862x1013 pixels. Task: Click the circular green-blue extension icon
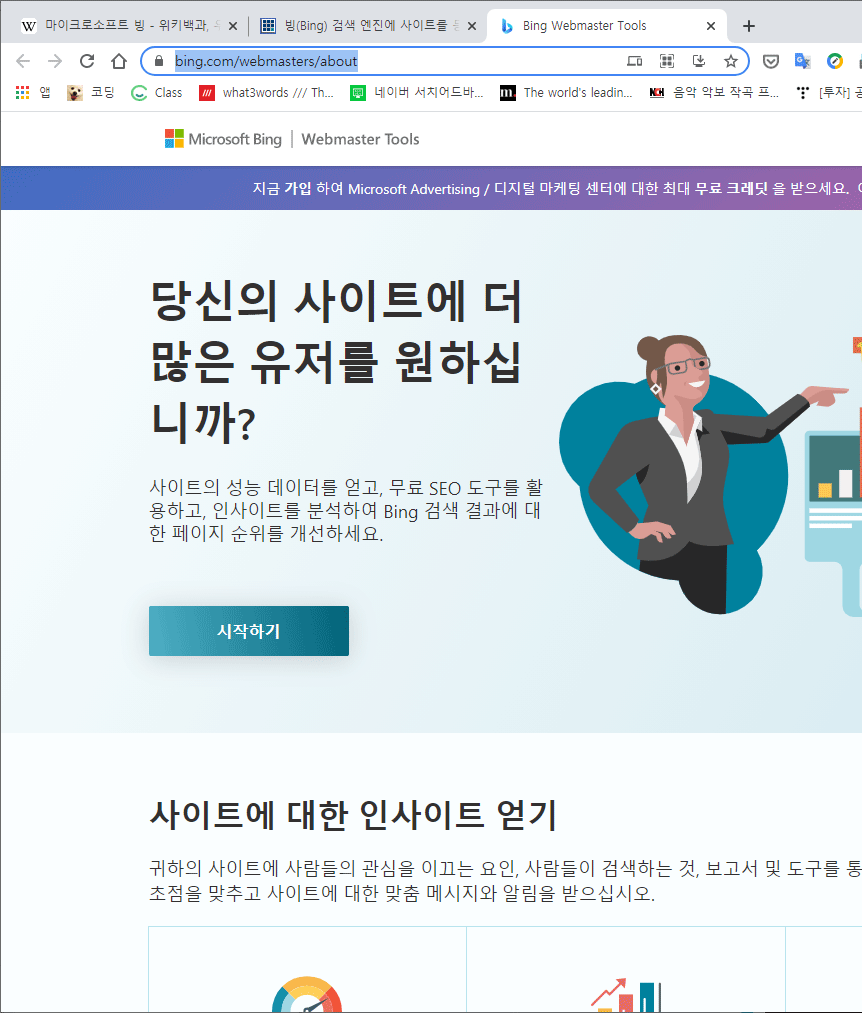tap(835, 61)
